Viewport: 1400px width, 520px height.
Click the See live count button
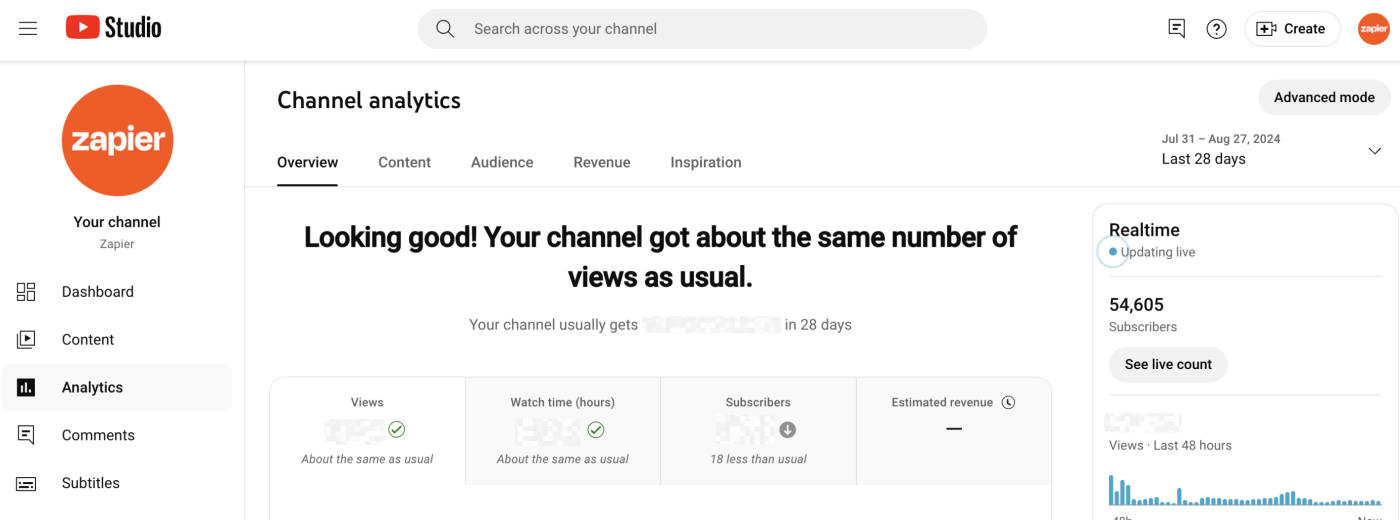pyautogui.click(x=1168, y=364)
